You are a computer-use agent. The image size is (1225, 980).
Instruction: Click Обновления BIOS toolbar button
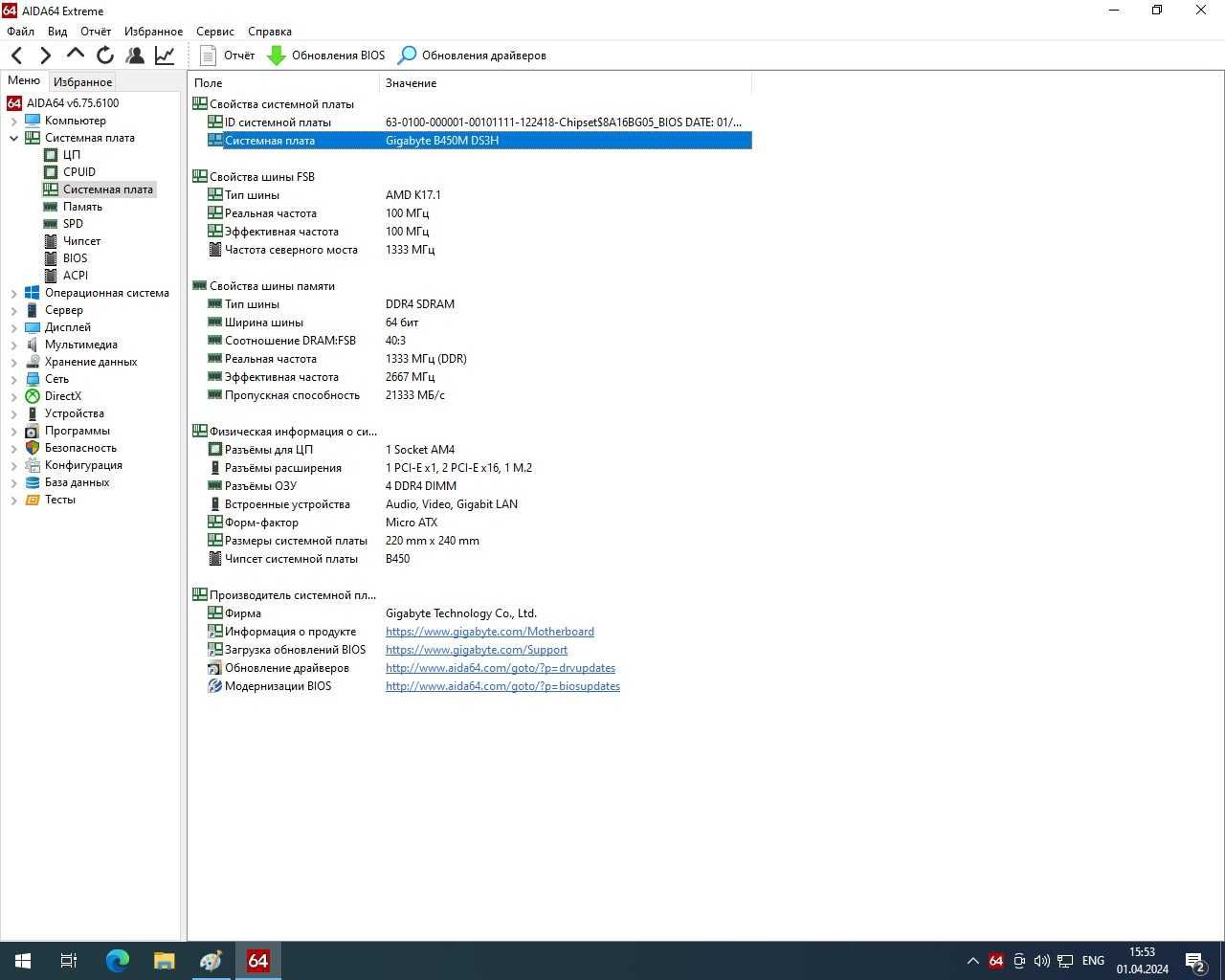coord(326,56)
